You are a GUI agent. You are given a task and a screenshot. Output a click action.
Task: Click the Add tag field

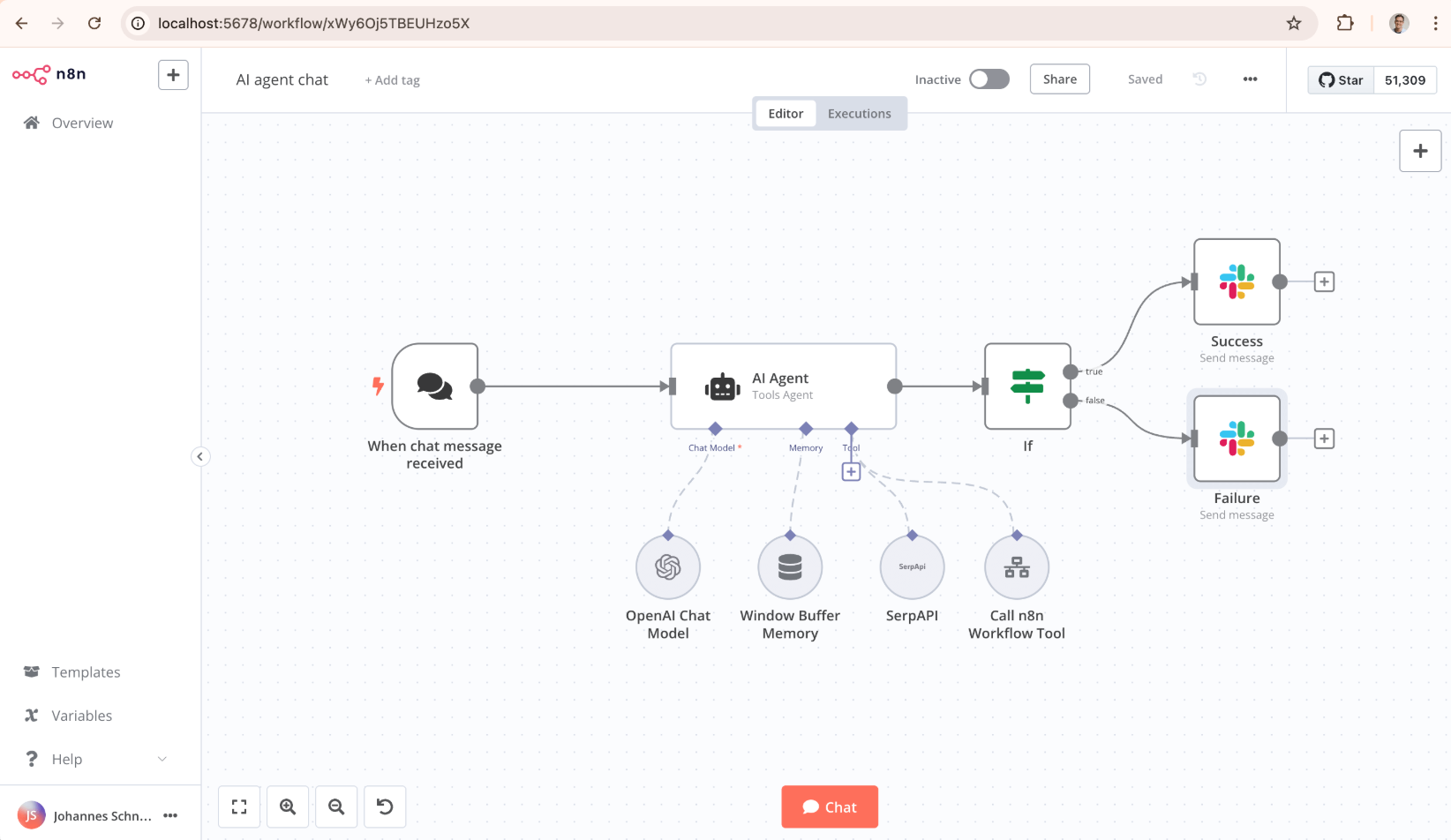coord(393,80)
